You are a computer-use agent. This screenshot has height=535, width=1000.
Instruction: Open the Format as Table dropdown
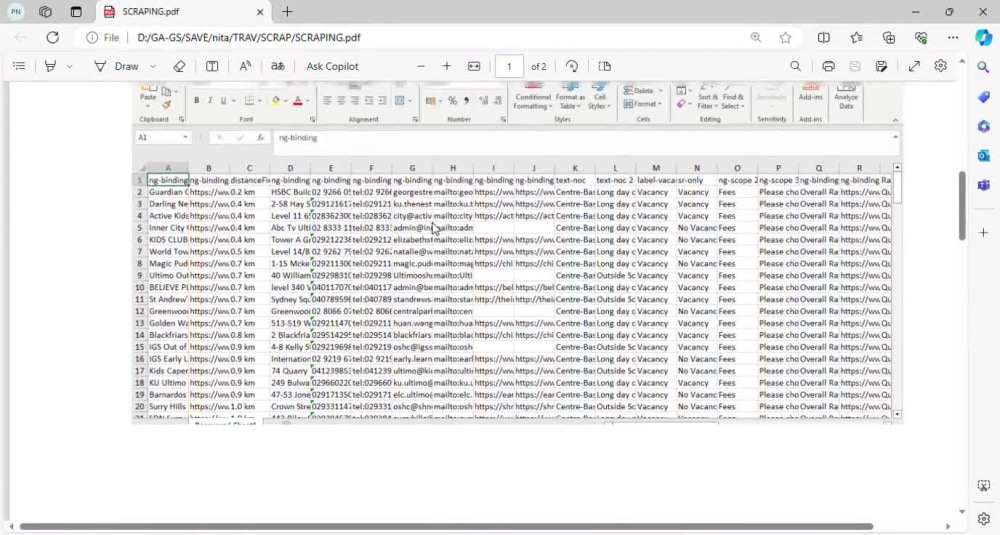(570, 96)
